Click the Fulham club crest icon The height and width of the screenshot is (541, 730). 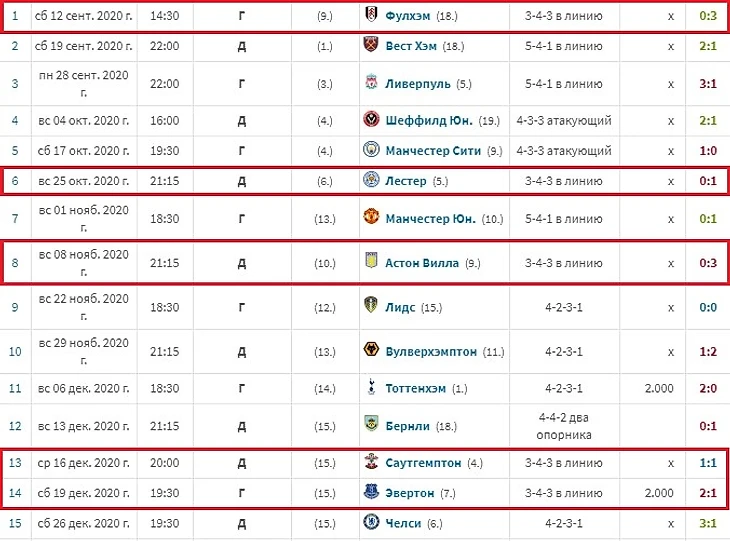tap(370, 16)
